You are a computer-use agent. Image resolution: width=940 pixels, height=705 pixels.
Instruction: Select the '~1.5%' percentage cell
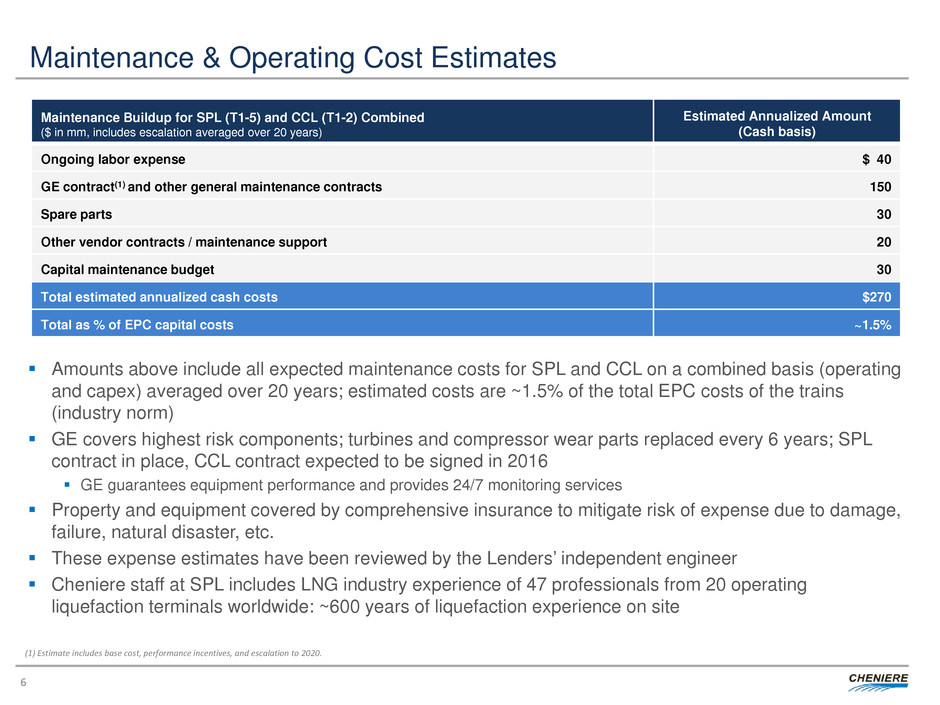873,324
